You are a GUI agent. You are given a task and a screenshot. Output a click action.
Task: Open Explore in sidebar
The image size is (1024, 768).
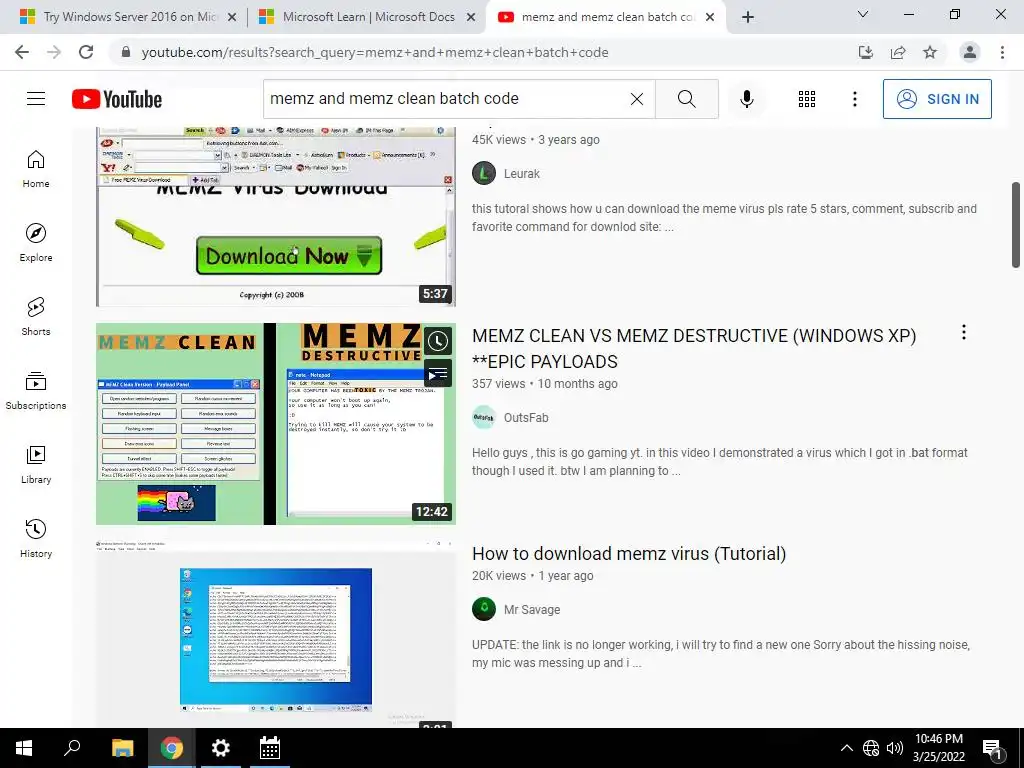[36, 242]
